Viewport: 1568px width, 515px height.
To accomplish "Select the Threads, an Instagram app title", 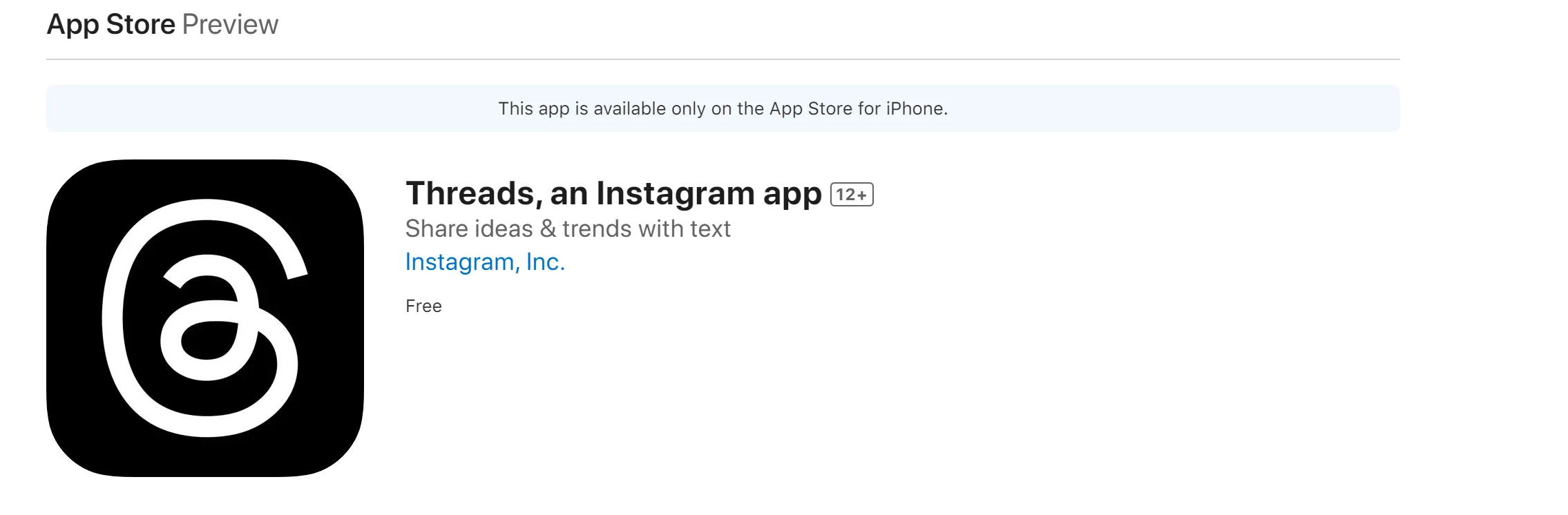I will [613, 193].
